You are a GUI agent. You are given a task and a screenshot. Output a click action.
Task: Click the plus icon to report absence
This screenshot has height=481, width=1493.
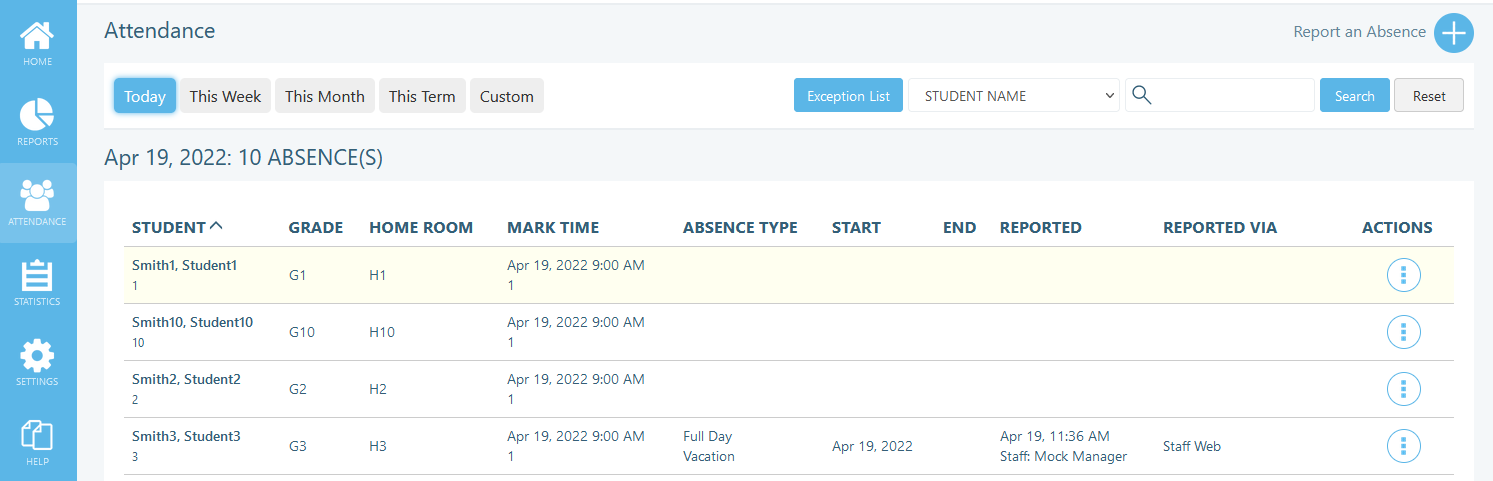1453,32
